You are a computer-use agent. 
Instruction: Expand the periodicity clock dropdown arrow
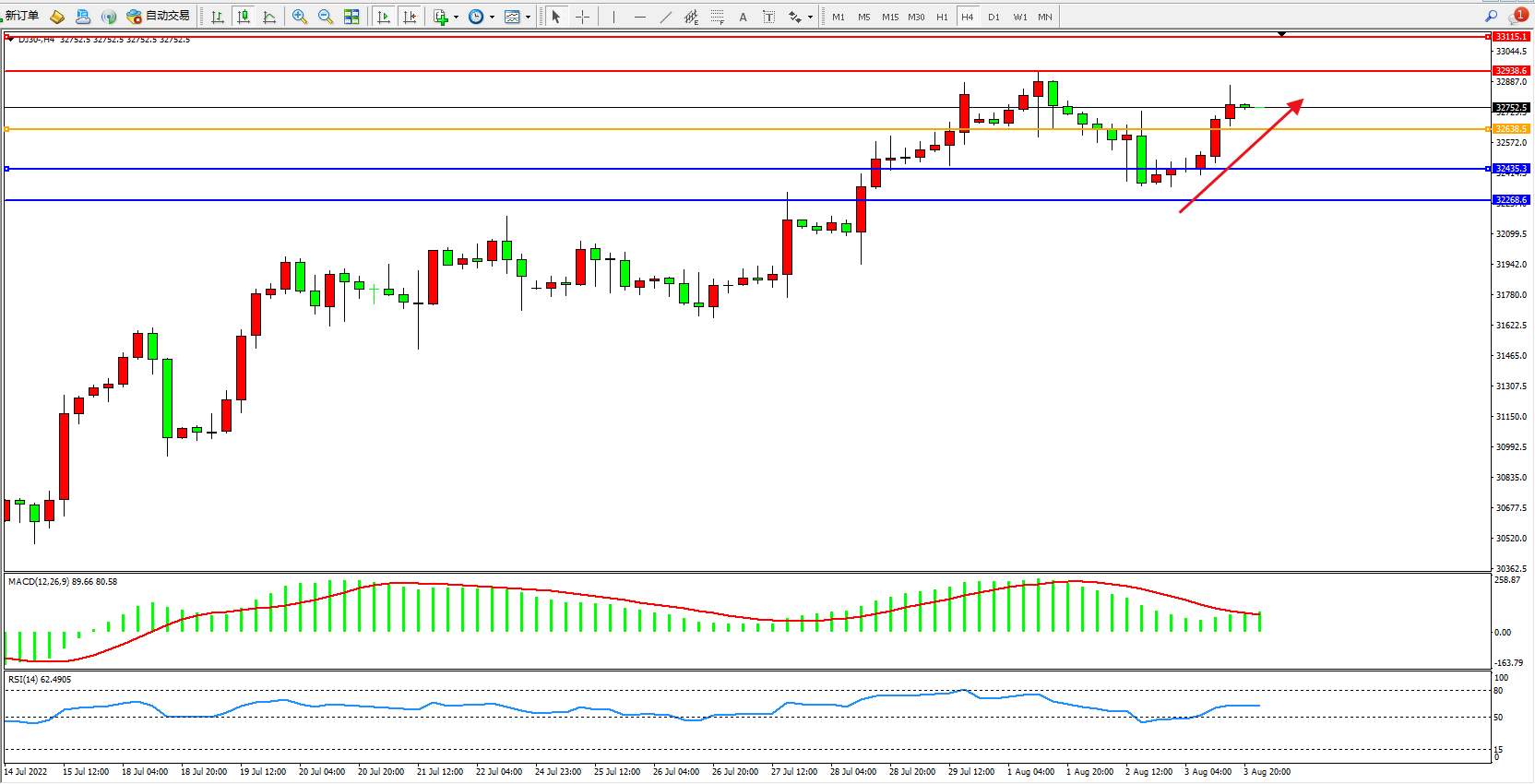tap(492, 17)
